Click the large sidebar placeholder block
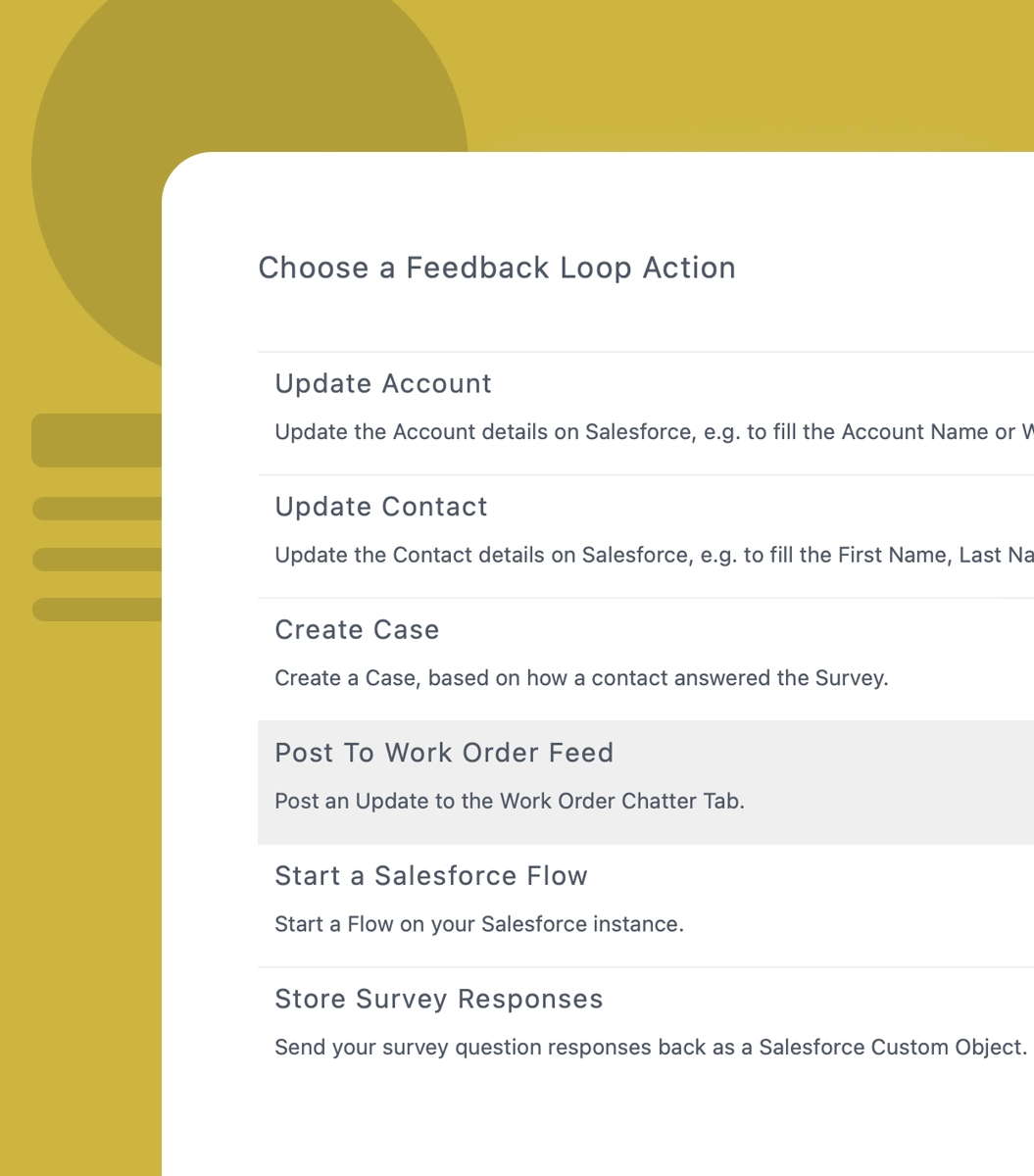The width and height of the screenshot is (1034, 1176). pyautogui.click(x=97, y=440)
